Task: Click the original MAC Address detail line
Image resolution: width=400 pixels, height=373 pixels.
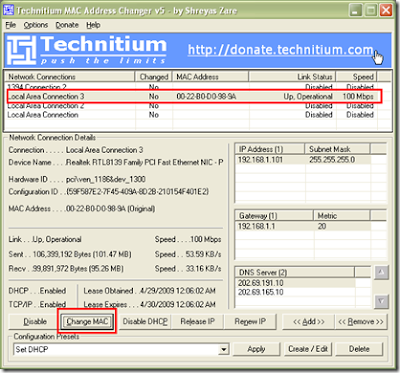Action: pyautogui.click(x=82, y=209)
